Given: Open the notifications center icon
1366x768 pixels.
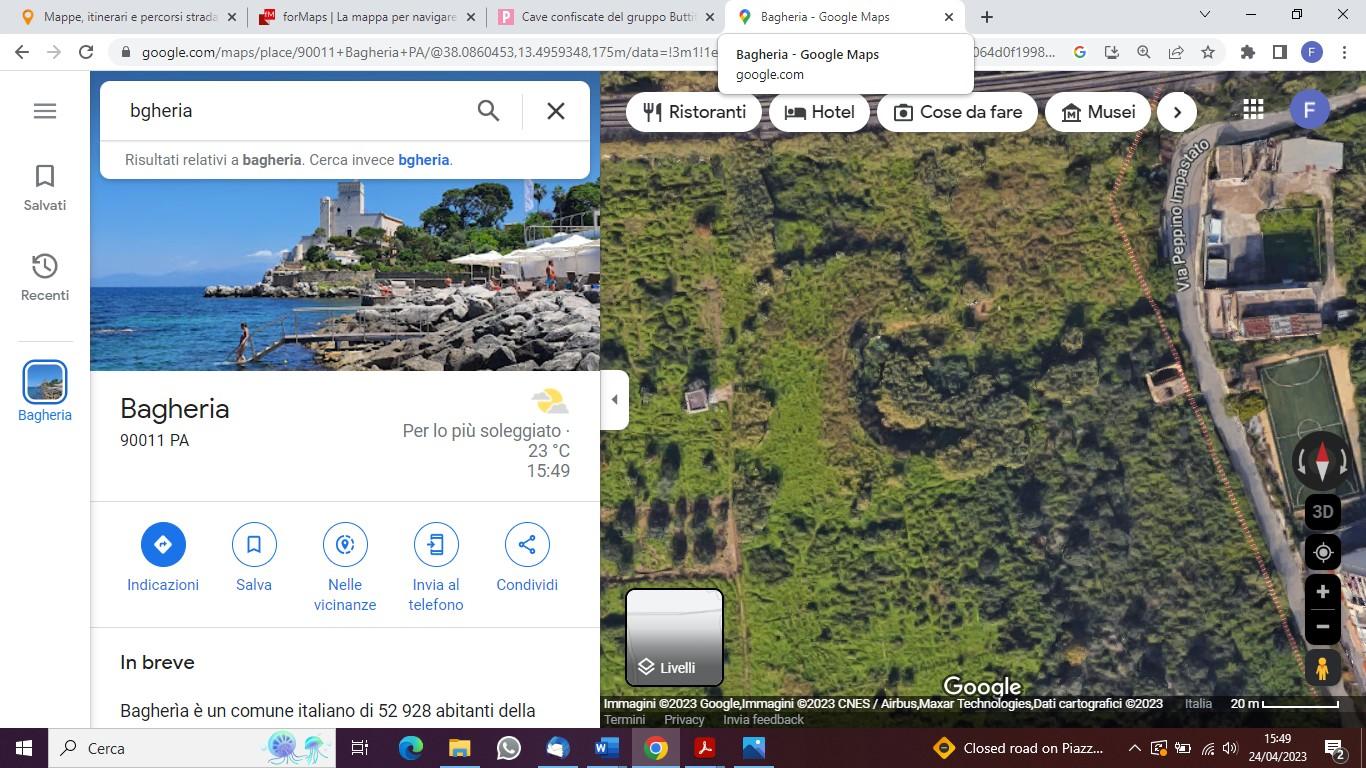Looking at the screenshot, I should point(1335,748).
